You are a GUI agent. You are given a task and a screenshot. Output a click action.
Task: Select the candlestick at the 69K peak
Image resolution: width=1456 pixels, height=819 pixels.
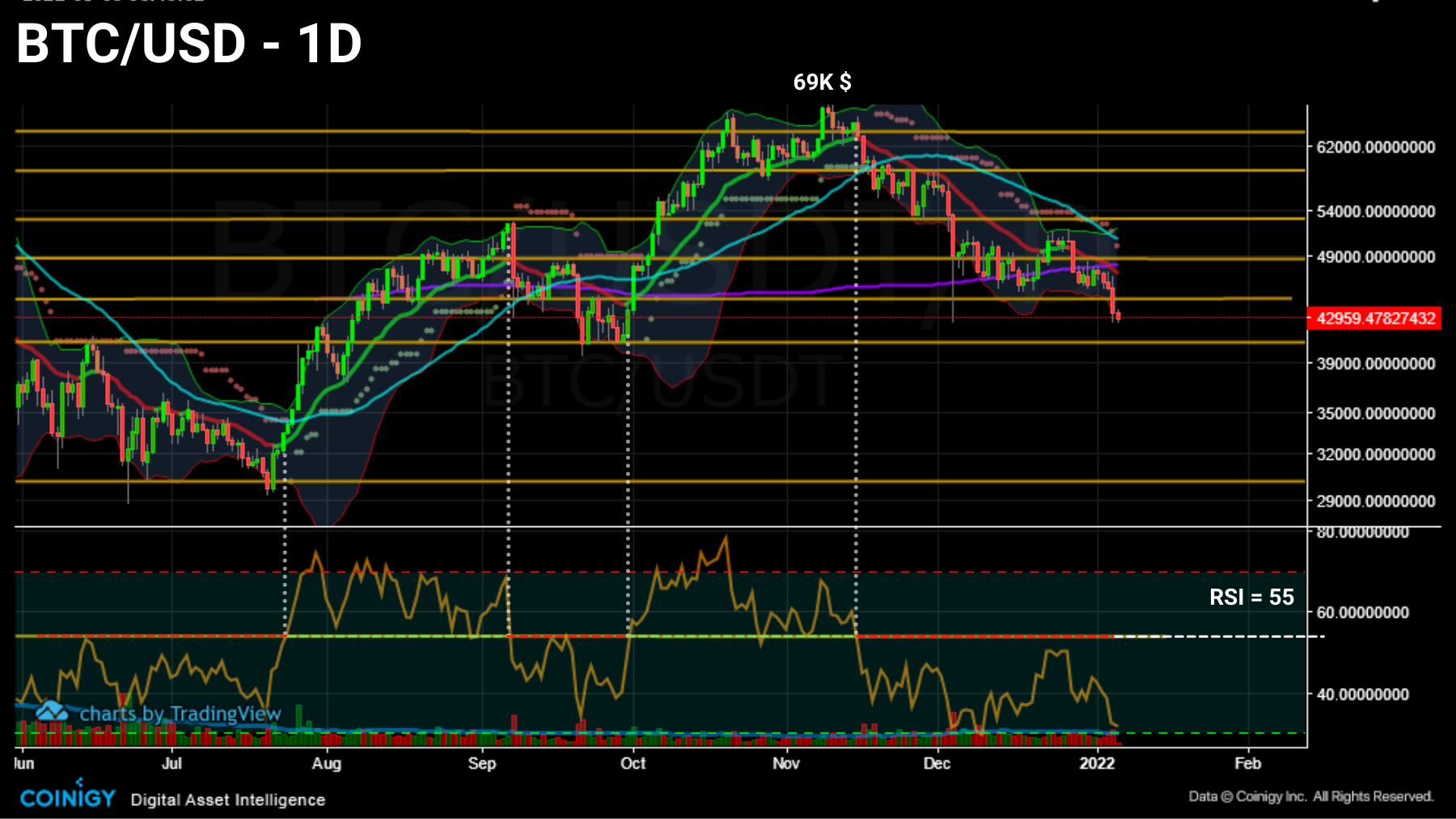tap(823, 121)
